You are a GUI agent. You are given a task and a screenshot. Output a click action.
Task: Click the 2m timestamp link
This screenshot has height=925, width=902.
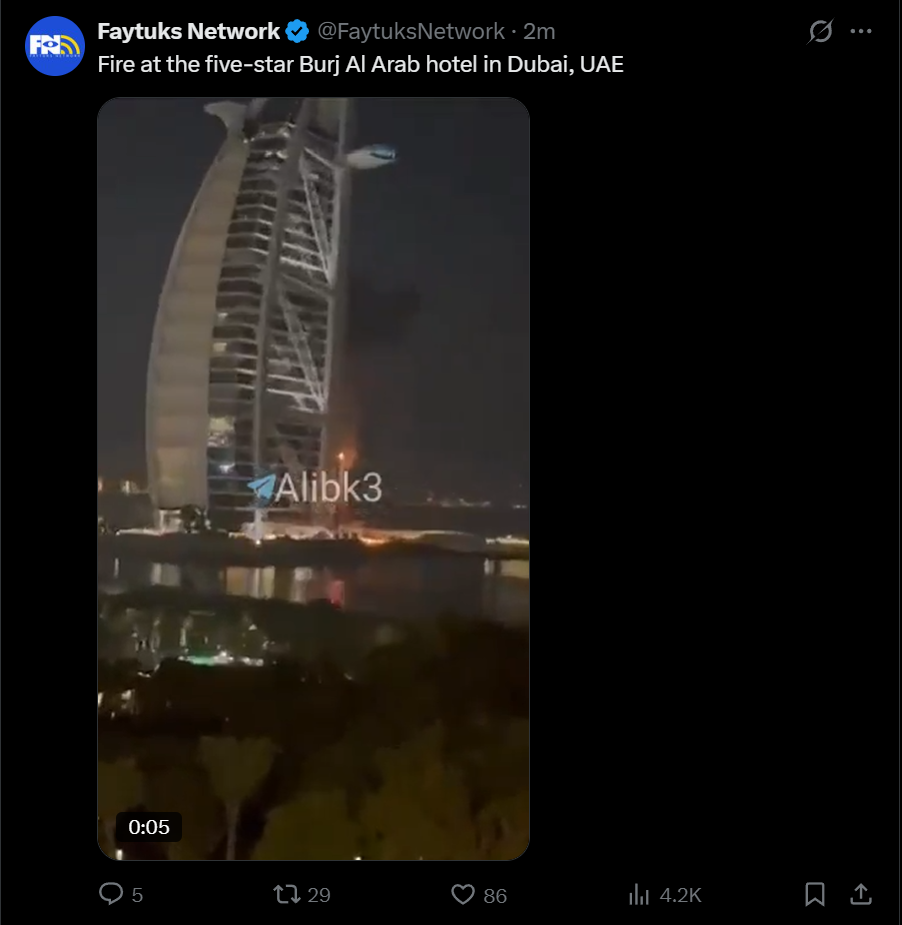point(539,31)
